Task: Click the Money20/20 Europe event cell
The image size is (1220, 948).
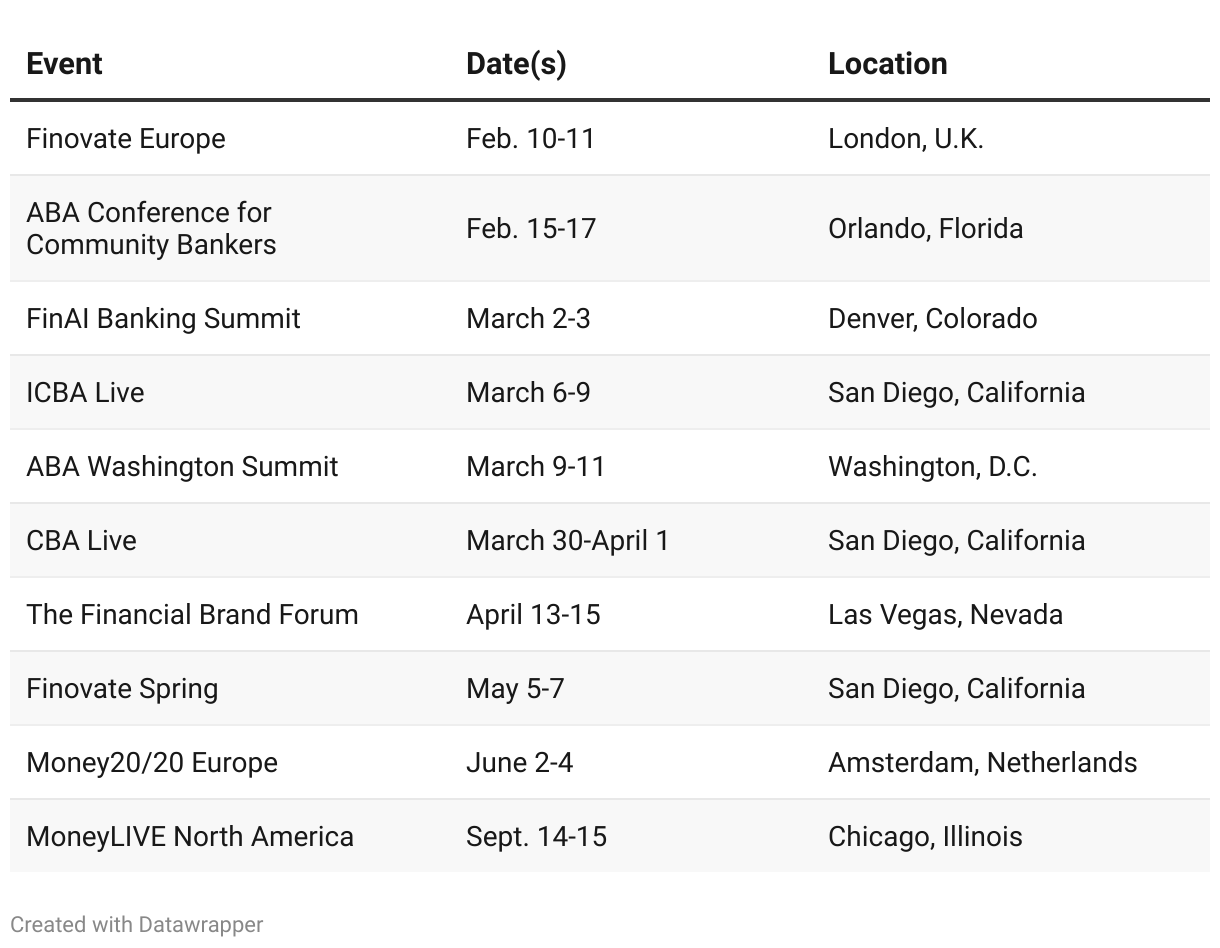Action: coord(152,763)
